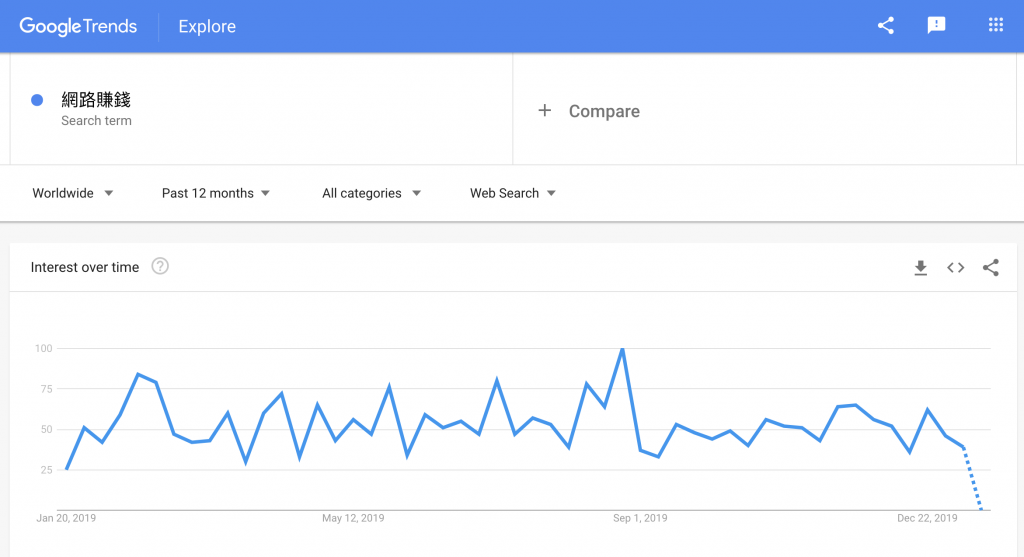The height and width of the screenshot is (557, 1024).
Task: Open the Google apps grid icon
Action: point(995,26)
